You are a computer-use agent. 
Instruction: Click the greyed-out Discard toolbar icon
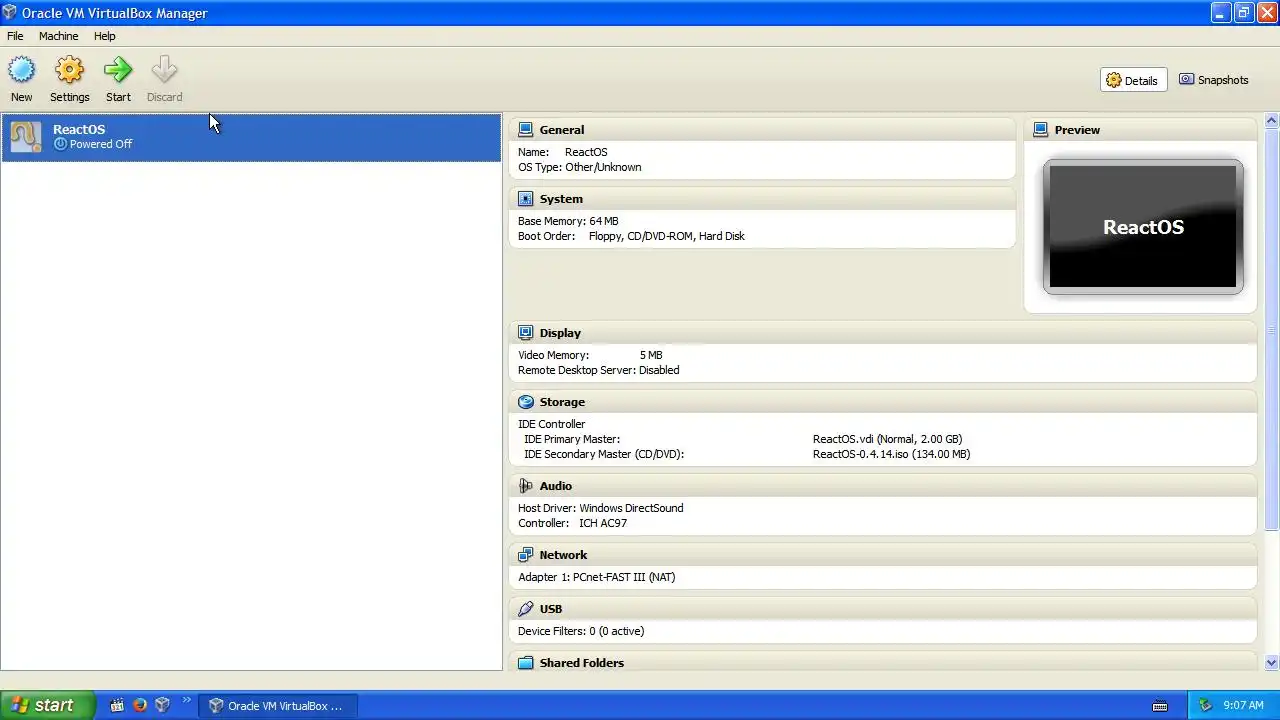164,70
